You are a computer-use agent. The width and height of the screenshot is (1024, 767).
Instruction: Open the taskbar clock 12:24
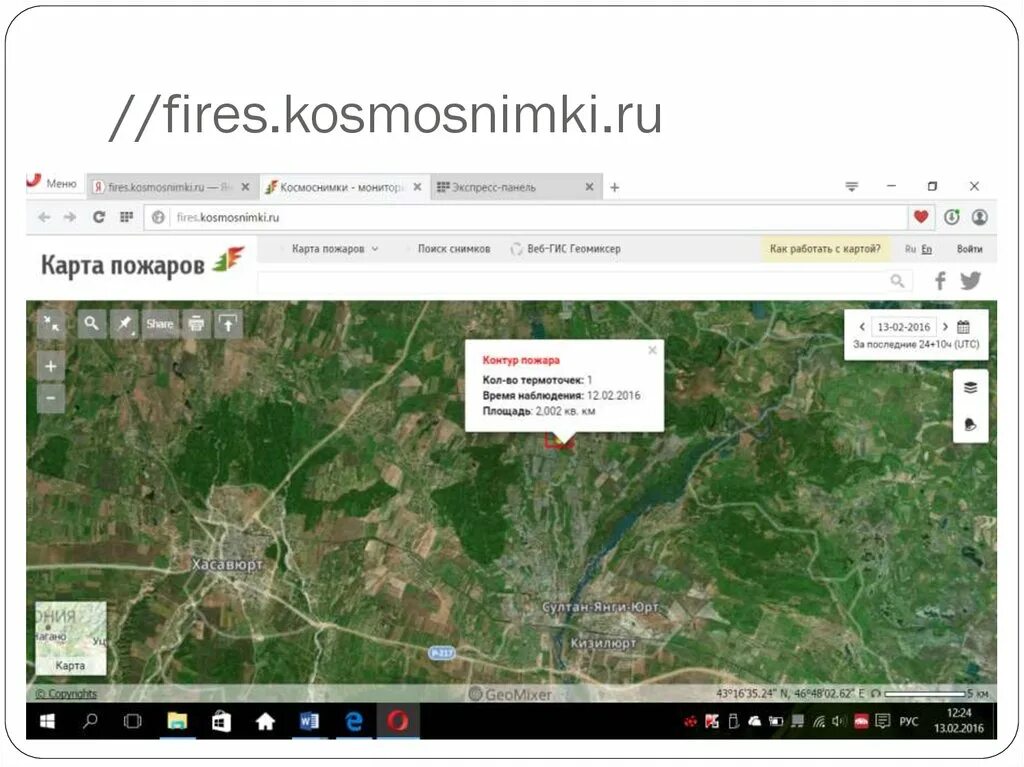(x=959, y=721)
